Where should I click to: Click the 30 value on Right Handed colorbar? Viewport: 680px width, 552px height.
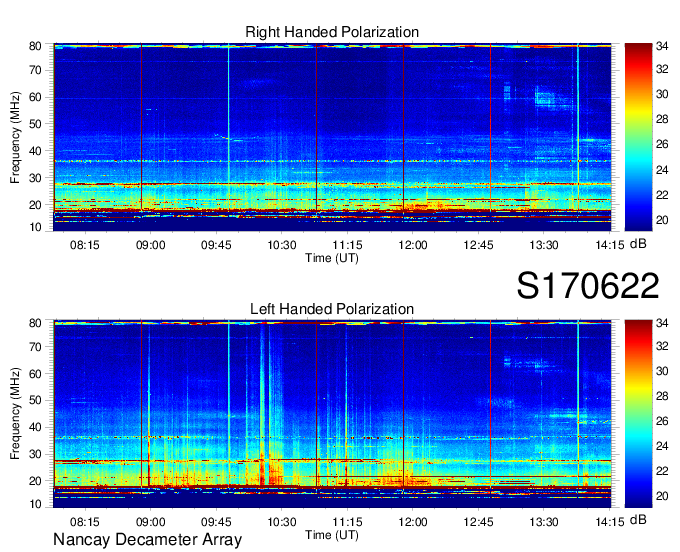(662, 94)
